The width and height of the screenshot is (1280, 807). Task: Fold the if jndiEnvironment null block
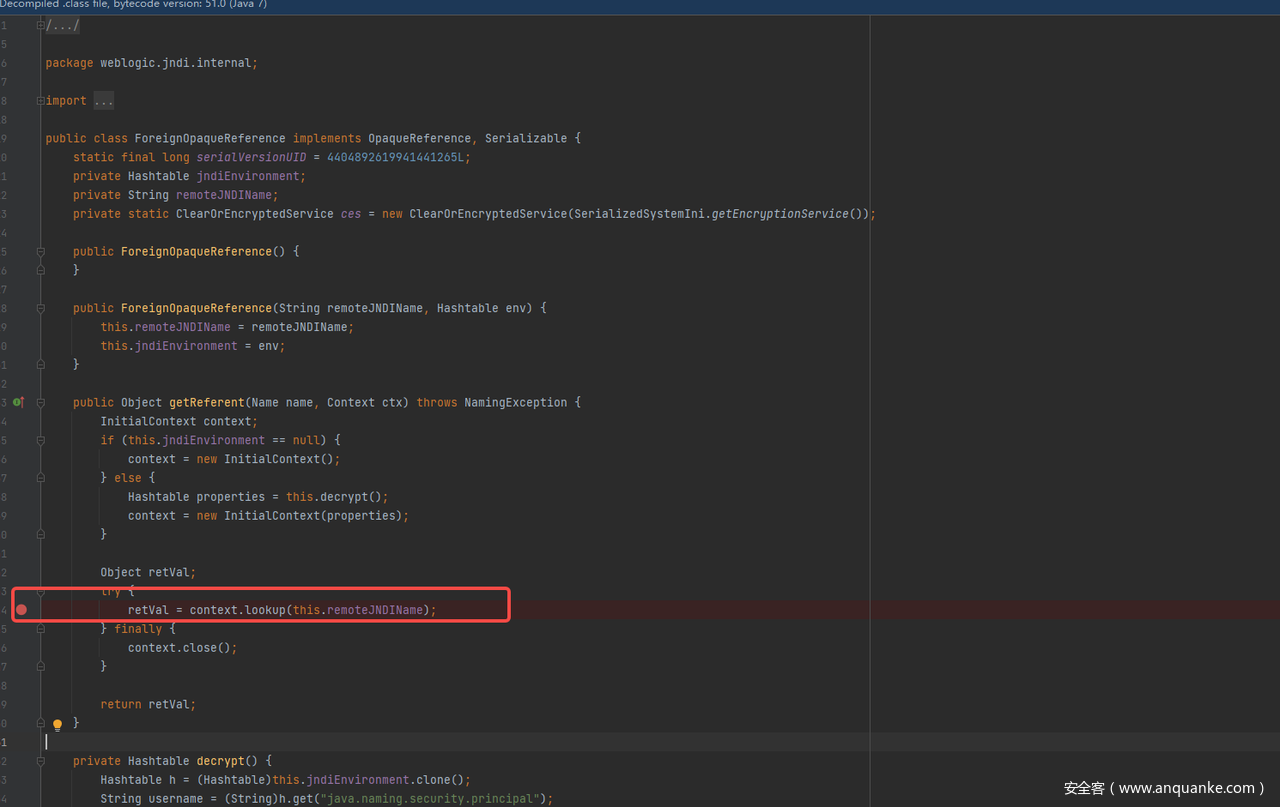pos(41,440)
